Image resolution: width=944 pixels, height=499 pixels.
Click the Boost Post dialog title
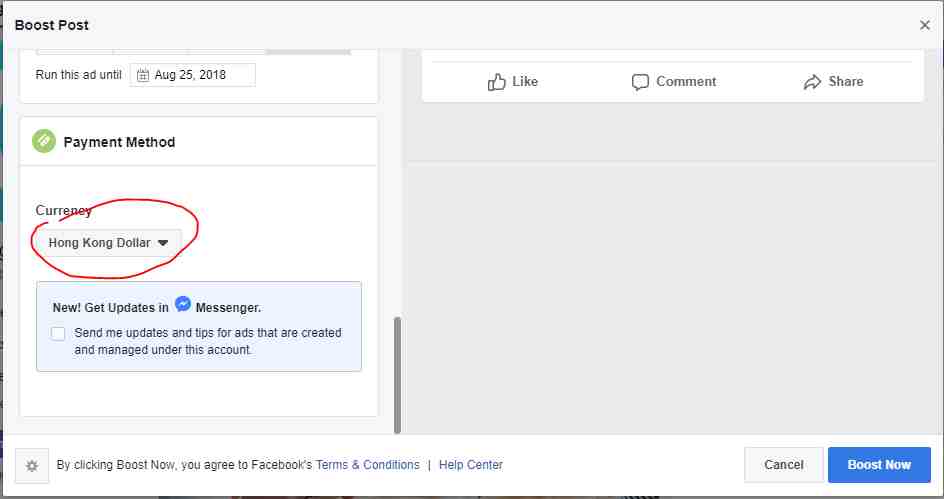52,25
